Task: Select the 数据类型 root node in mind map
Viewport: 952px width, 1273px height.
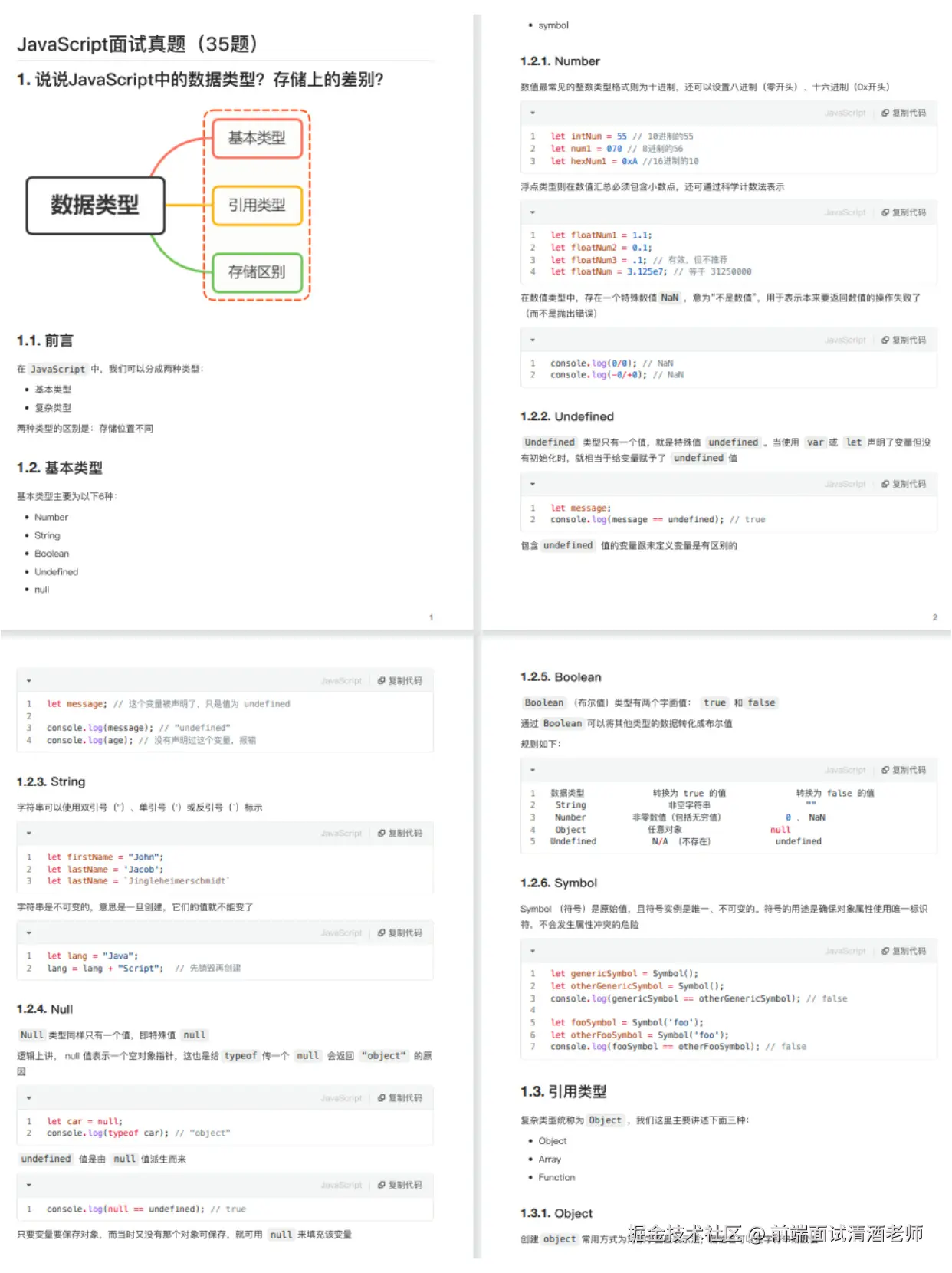Action: point(95,205)
